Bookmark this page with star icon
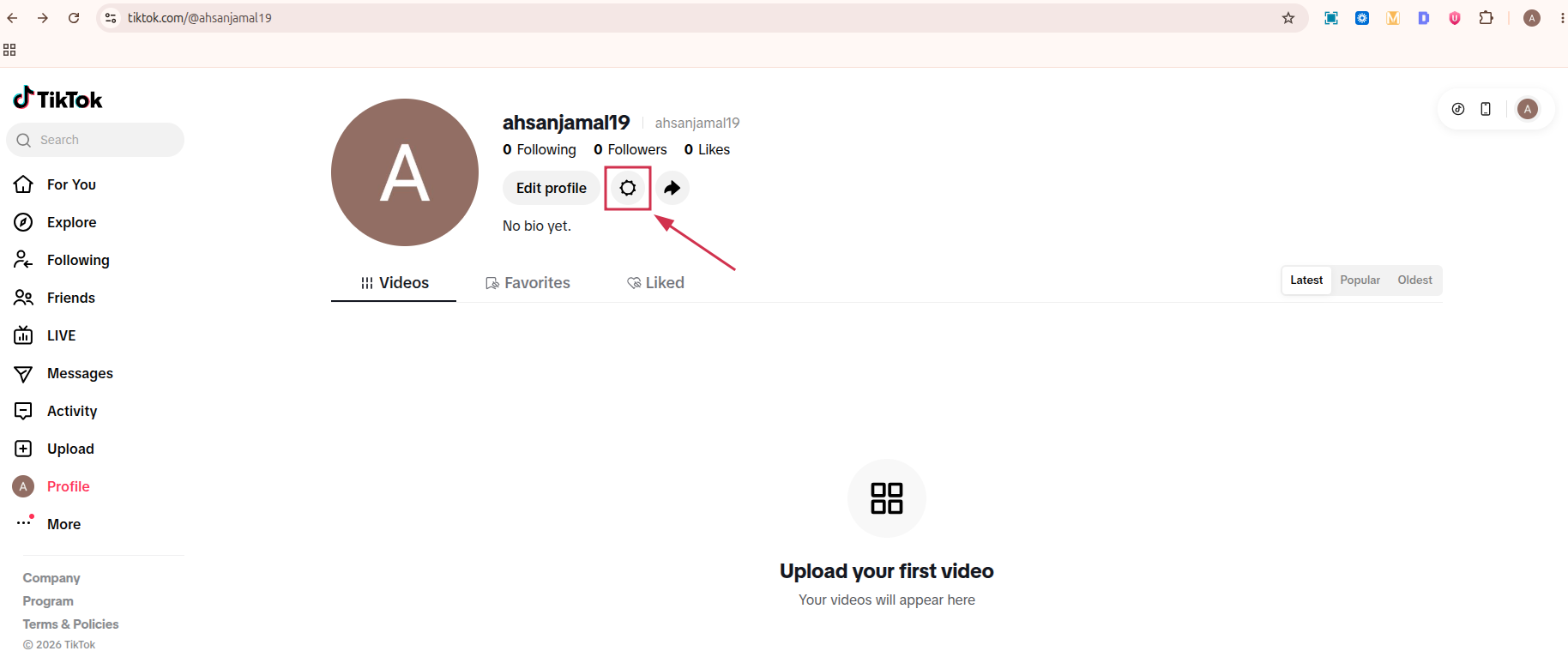 click(1288, 18)
